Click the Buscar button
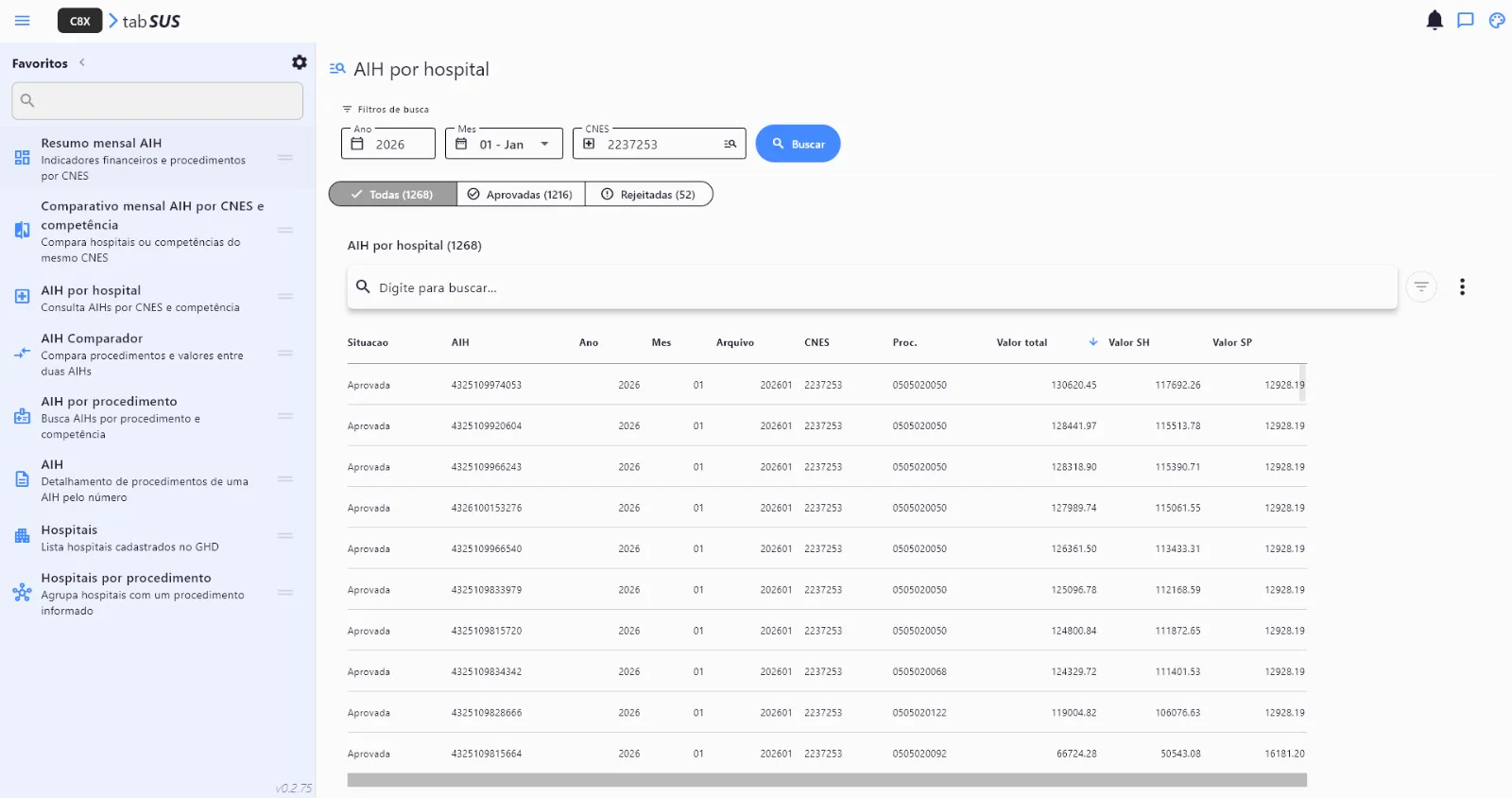This screenshot has height=798, width=1512. tap(799, 144)
